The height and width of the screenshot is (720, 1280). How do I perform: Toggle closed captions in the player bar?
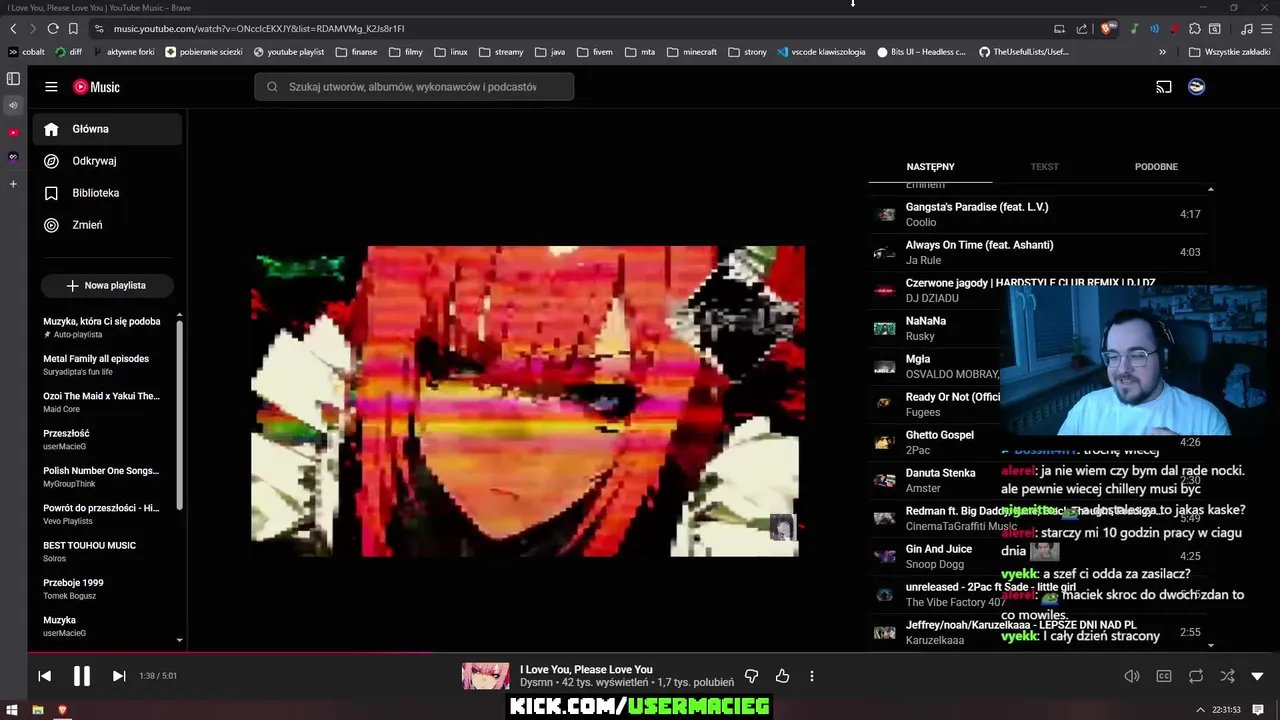(1164, 676)
